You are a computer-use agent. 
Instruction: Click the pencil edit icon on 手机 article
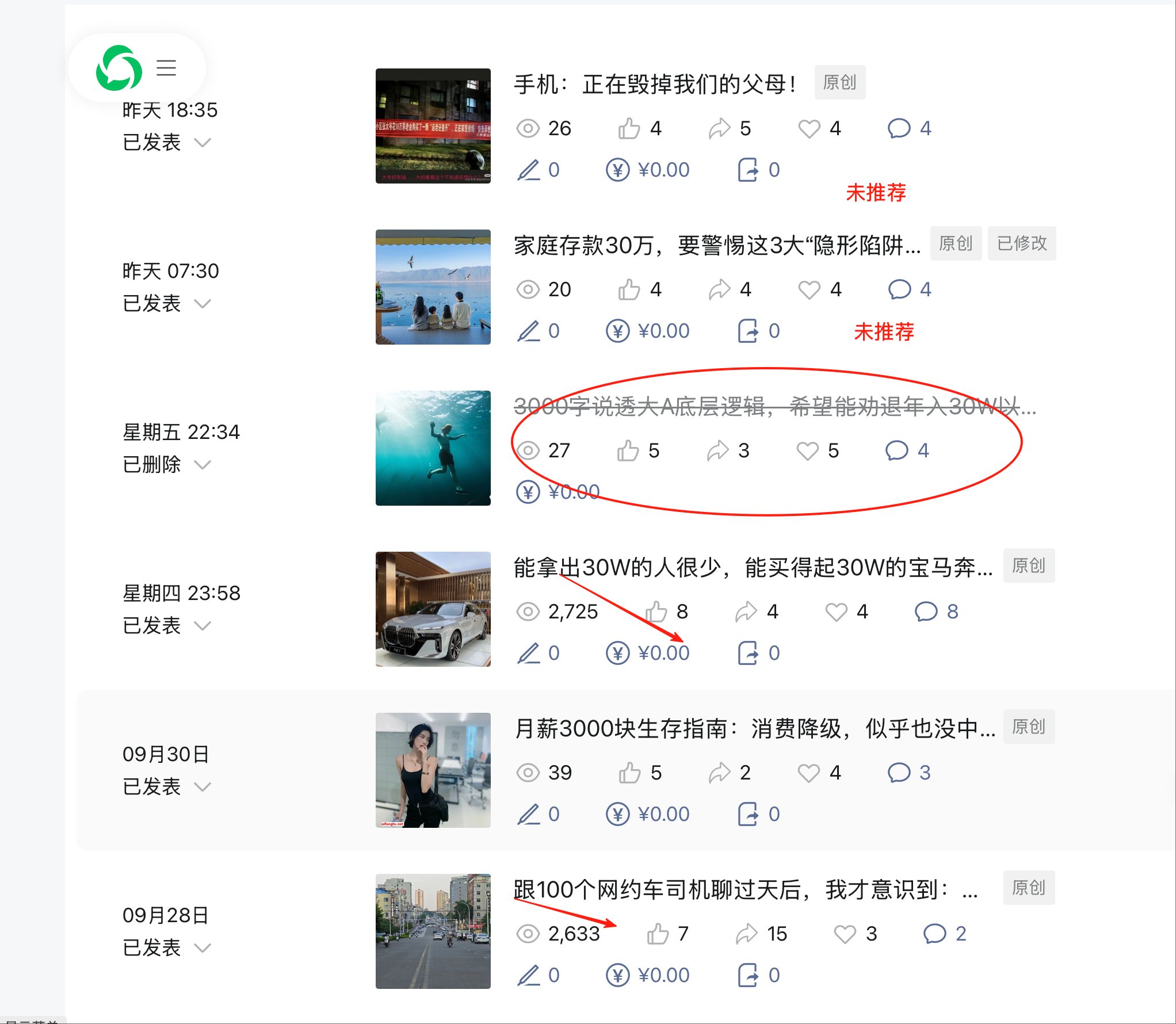(528, 170)
